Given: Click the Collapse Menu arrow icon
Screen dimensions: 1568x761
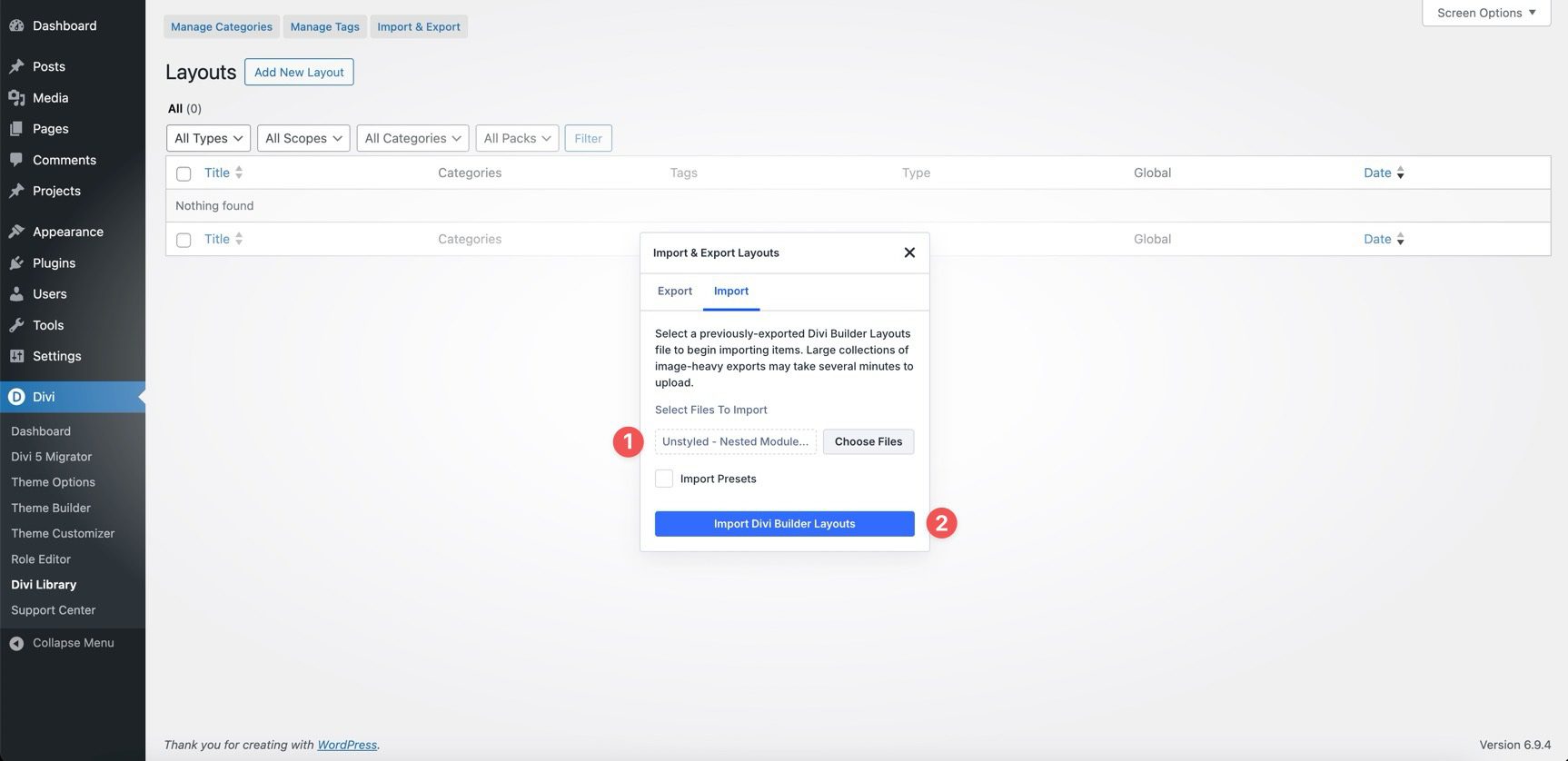Looking at the screenshot, I should (x=16, y=643).
